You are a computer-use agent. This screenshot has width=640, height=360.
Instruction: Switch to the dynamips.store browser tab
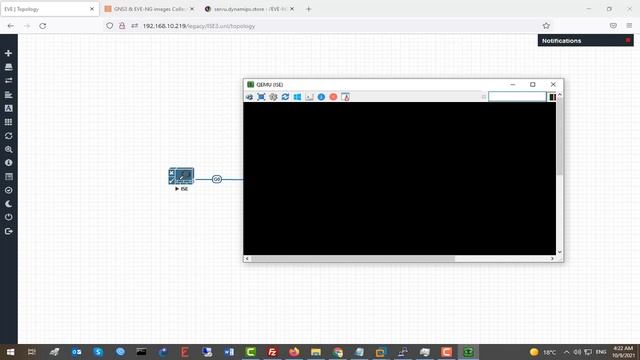click(249, 9)
